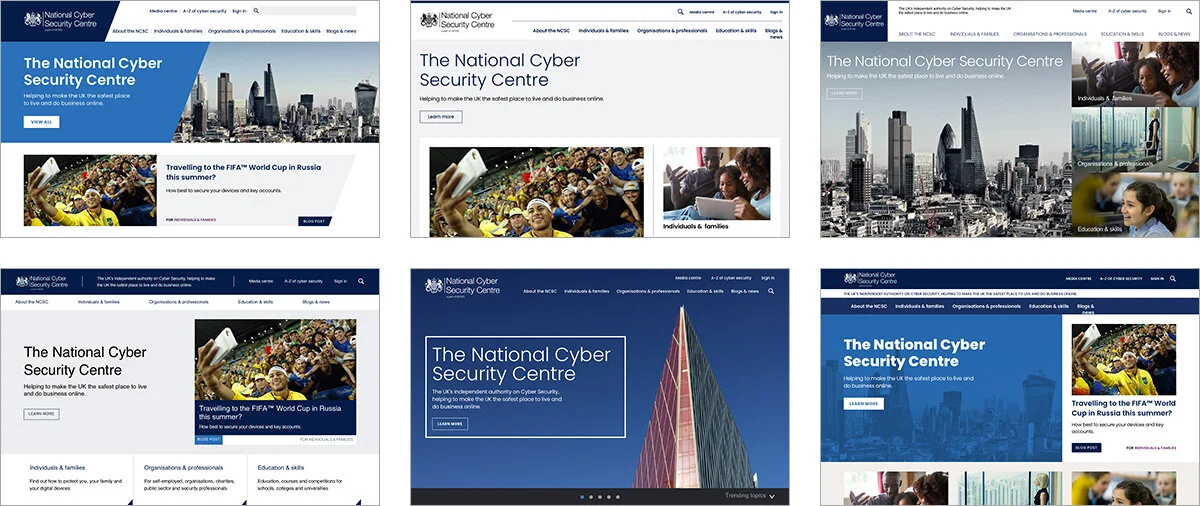This screenshot has height=506, width=1200.
Task: Click BLOG POST tag in the bottom-right mockup
Action: [x=1086, y=448]
